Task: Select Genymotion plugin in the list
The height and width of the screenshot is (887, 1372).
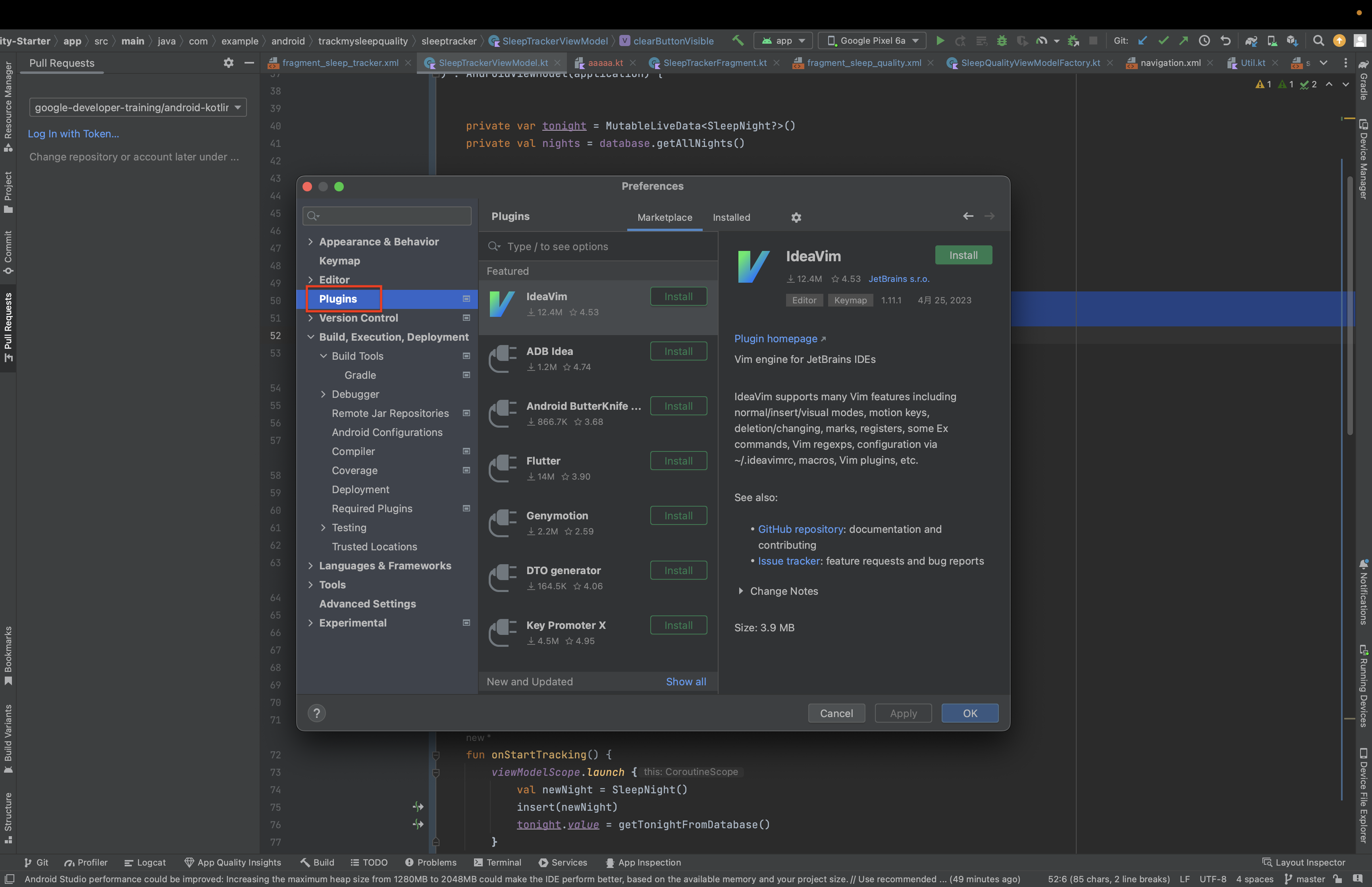Action: 598,523
